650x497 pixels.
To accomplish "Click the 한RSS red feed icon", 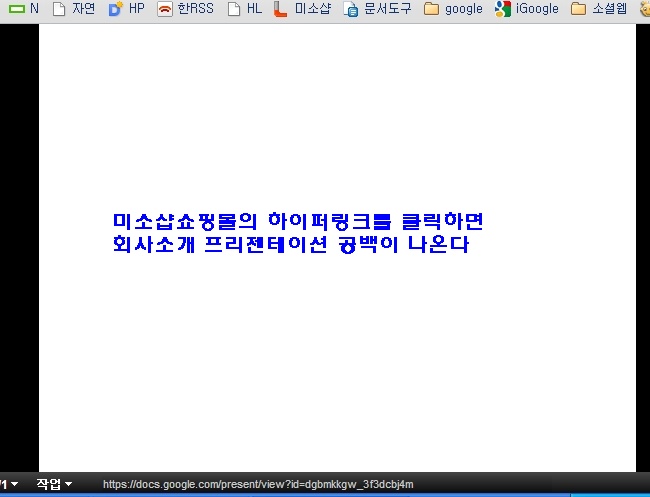I will click(165, 9).
